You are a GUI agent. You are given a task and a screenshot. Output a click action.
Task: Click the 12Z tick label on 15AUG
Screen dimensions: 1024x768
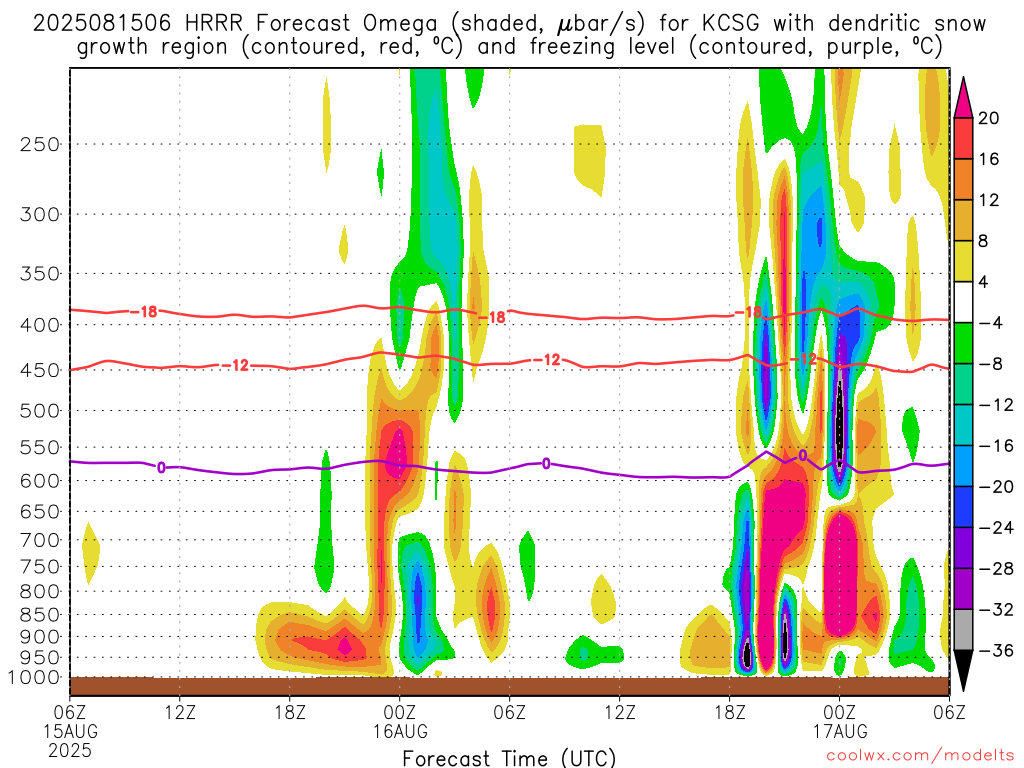pos(180,712)
